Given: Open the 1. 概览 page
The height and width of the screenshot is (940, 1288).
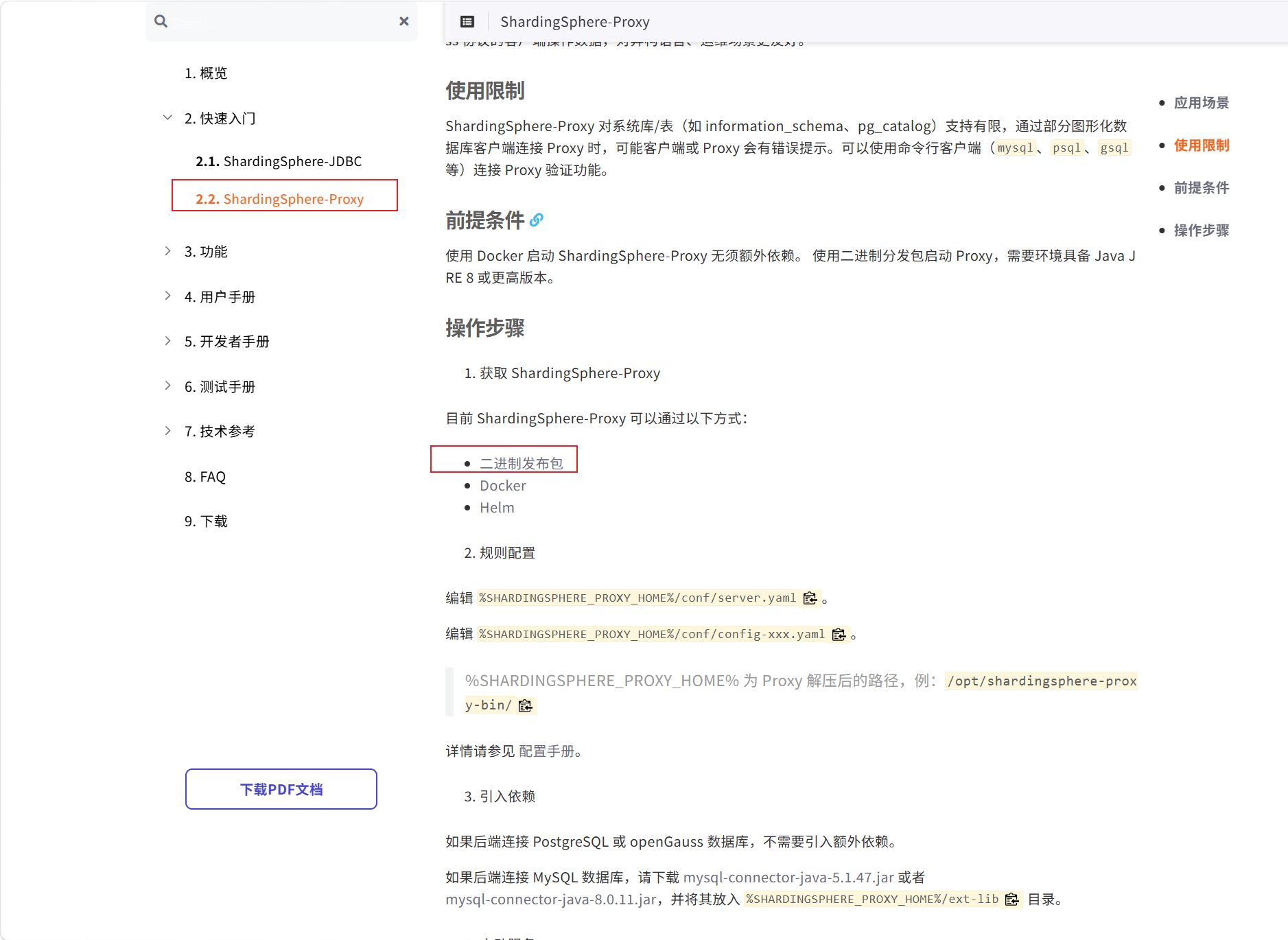Looking at the screenshot, I should point(206,73).
